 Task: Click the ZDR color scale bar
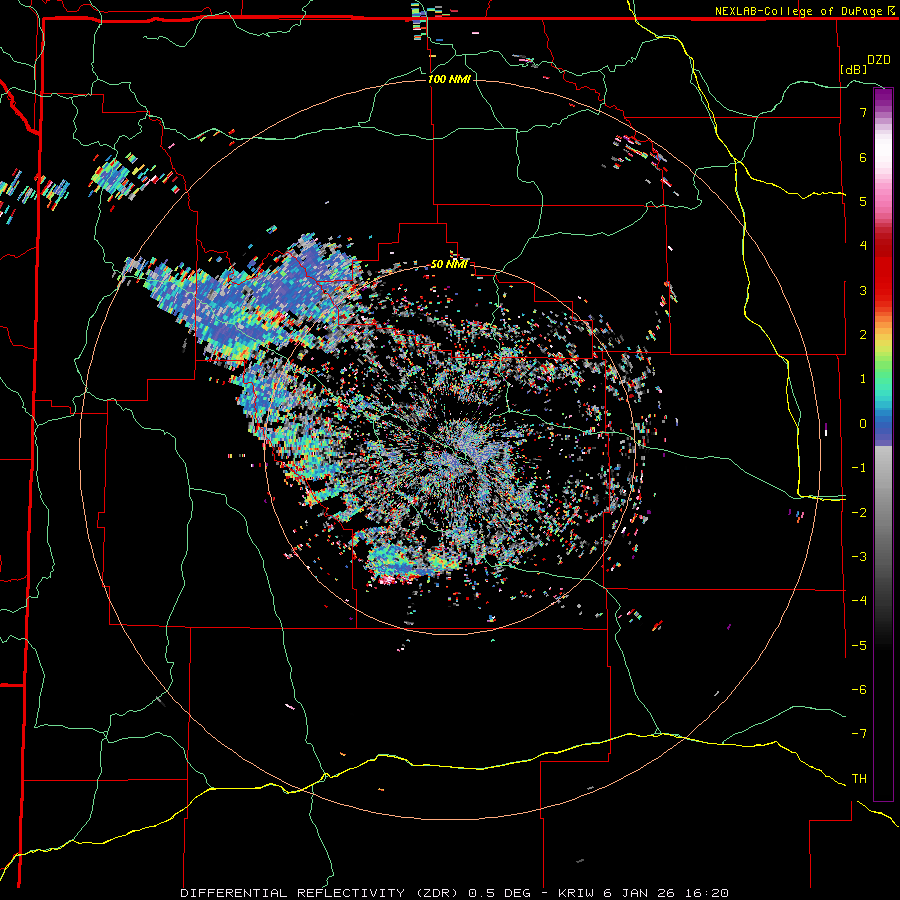coord(883,444)
